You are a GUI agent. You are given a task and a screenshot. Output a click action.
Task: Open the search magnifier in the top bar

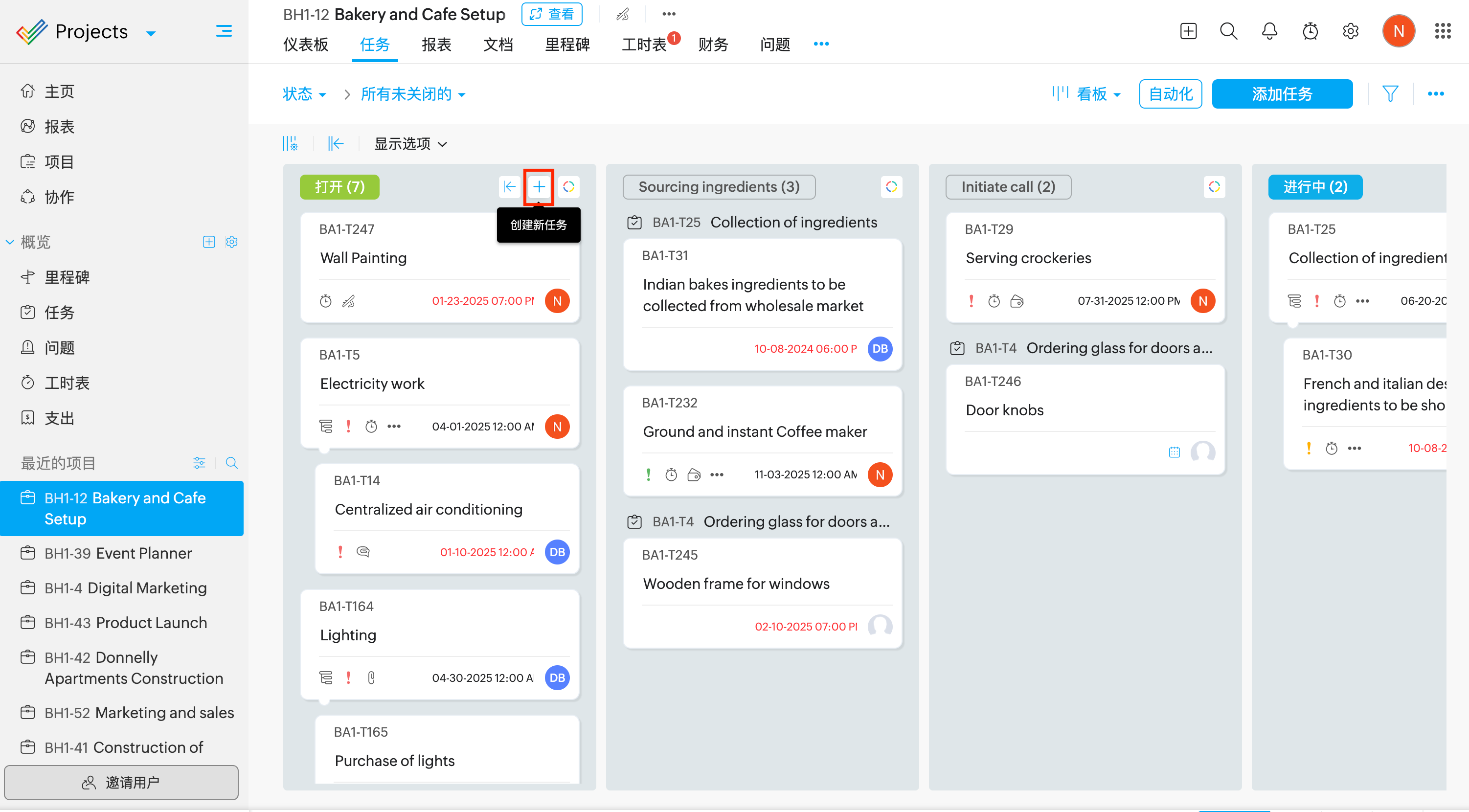pos(1228,31)
